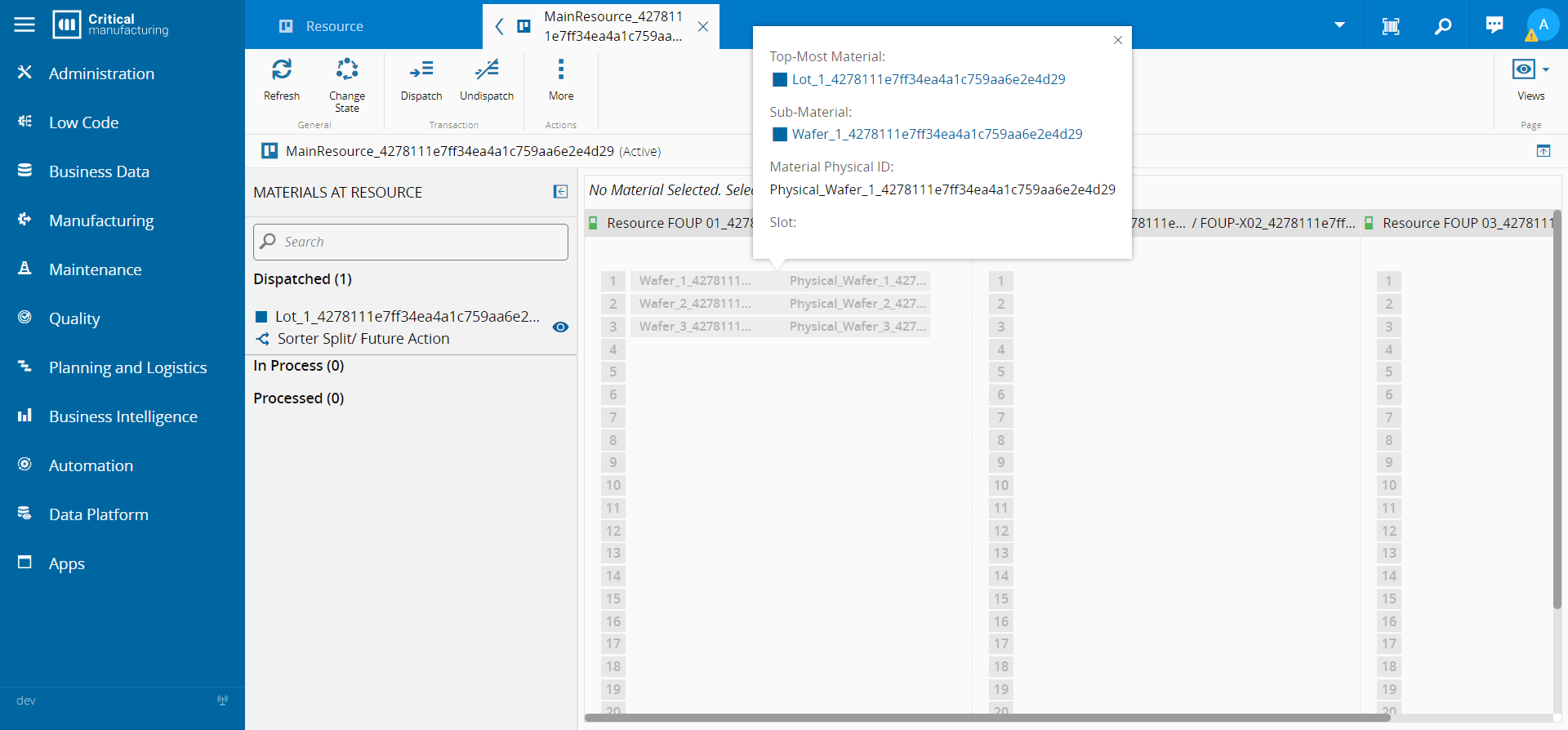Select Wafer_3 in slot 3
1568x730 pixels.
pos(695,327)
